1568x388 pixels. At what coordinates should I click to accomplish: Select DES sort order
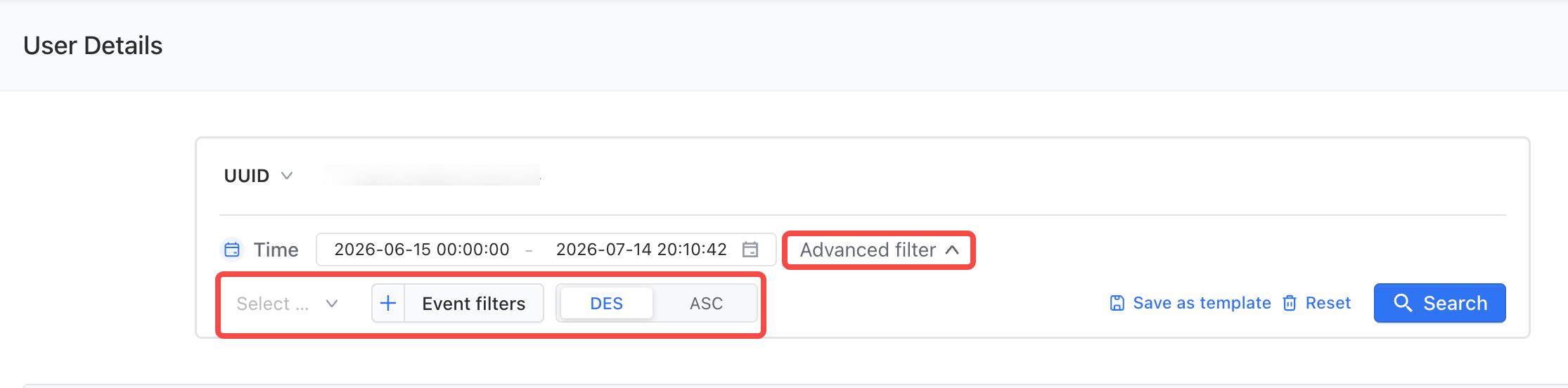607,303
